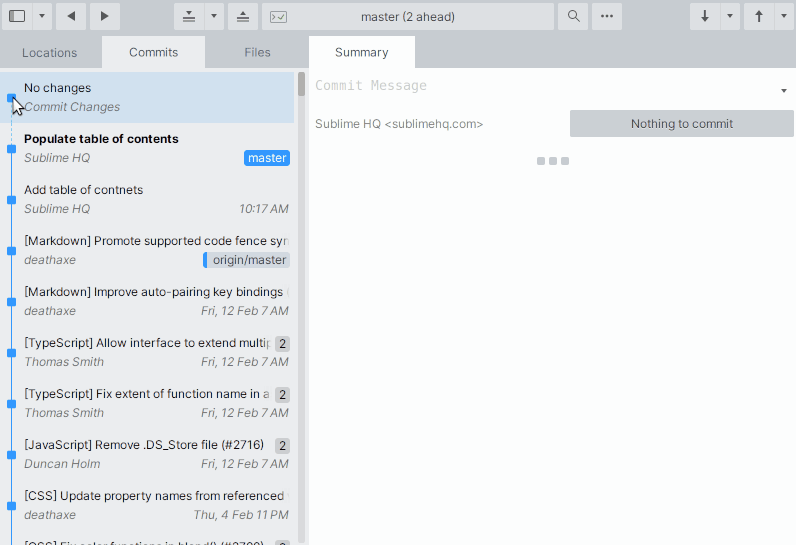Click the 10:17 AM commit timestamp

click(264, 209)
